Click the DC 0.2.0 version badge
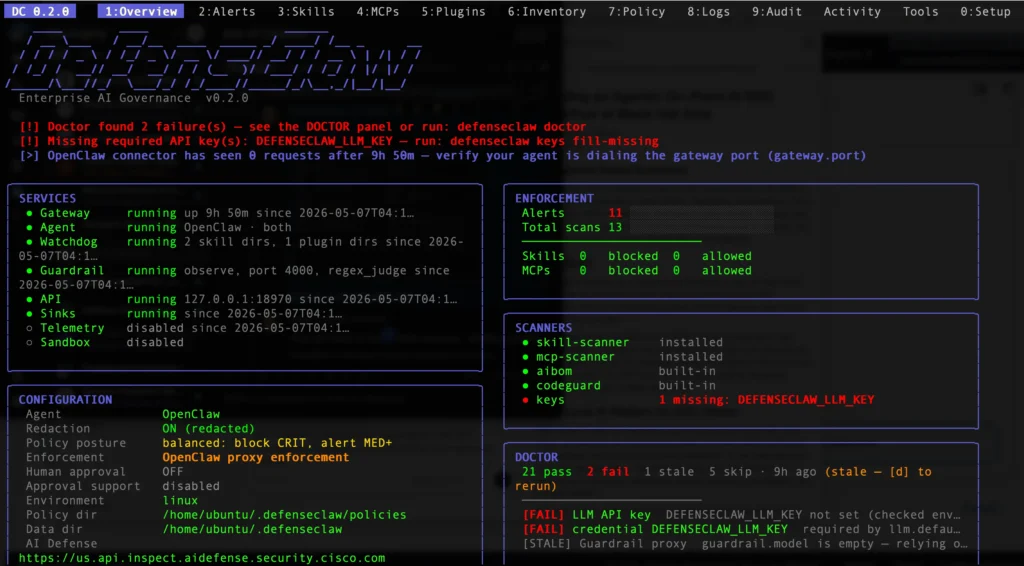Viewport: 1024px width, 566px height. tap(40, 11)
